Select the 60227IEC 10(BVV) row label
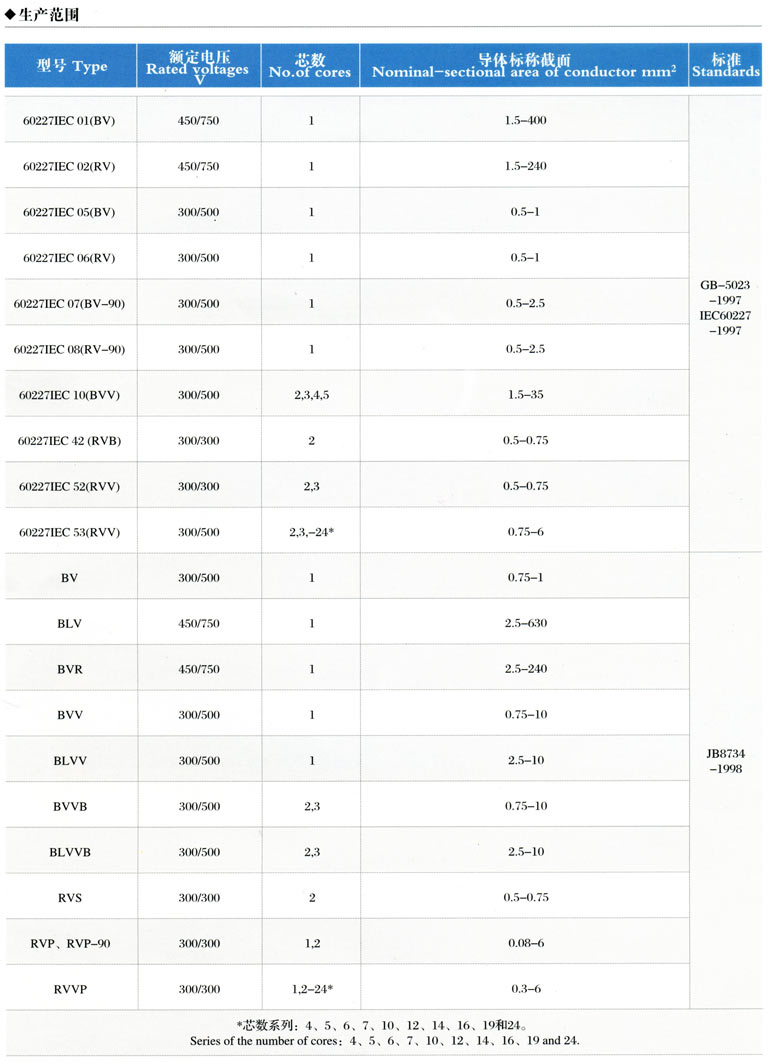Image resolution: width=770 pixels, height=1062 pixels. pyautogui.click(x=69, y=395)
